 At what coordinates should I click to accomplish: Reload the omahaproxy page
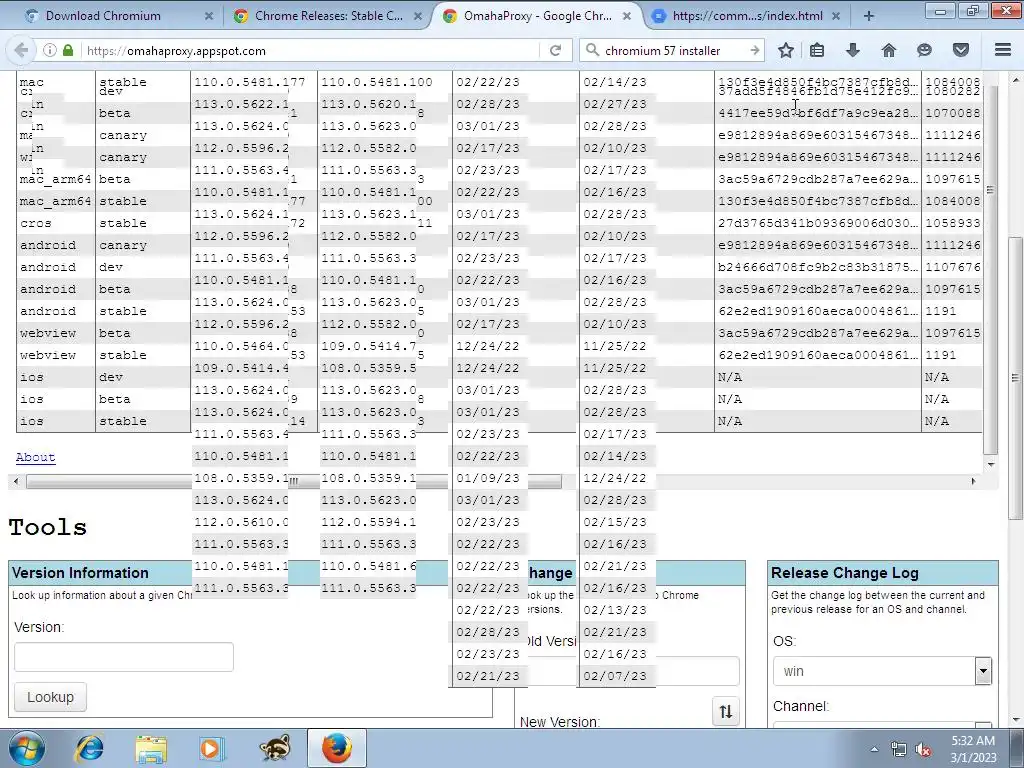[556, 50]
